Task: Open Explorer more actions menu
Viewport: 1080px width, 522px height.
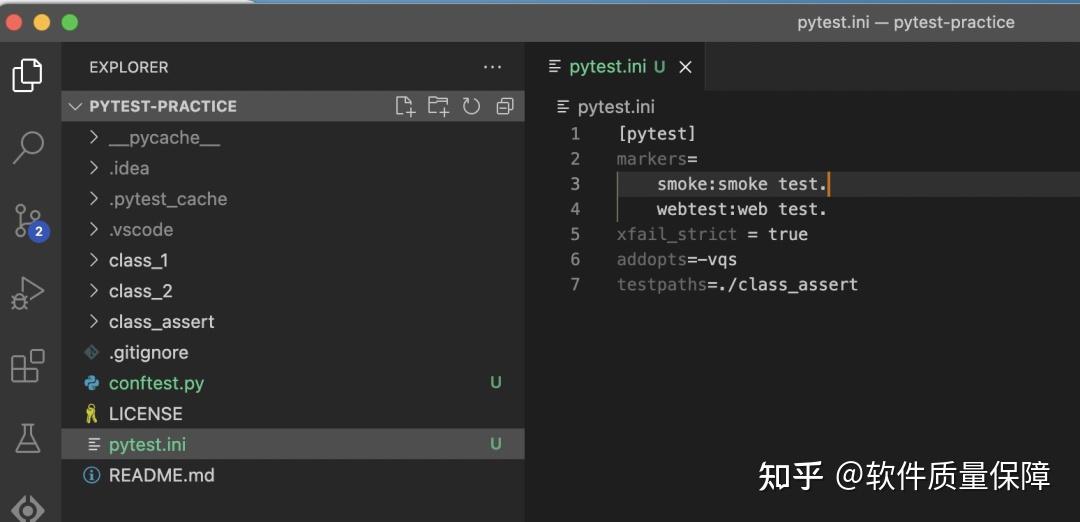Action: (x=492, y=67)
